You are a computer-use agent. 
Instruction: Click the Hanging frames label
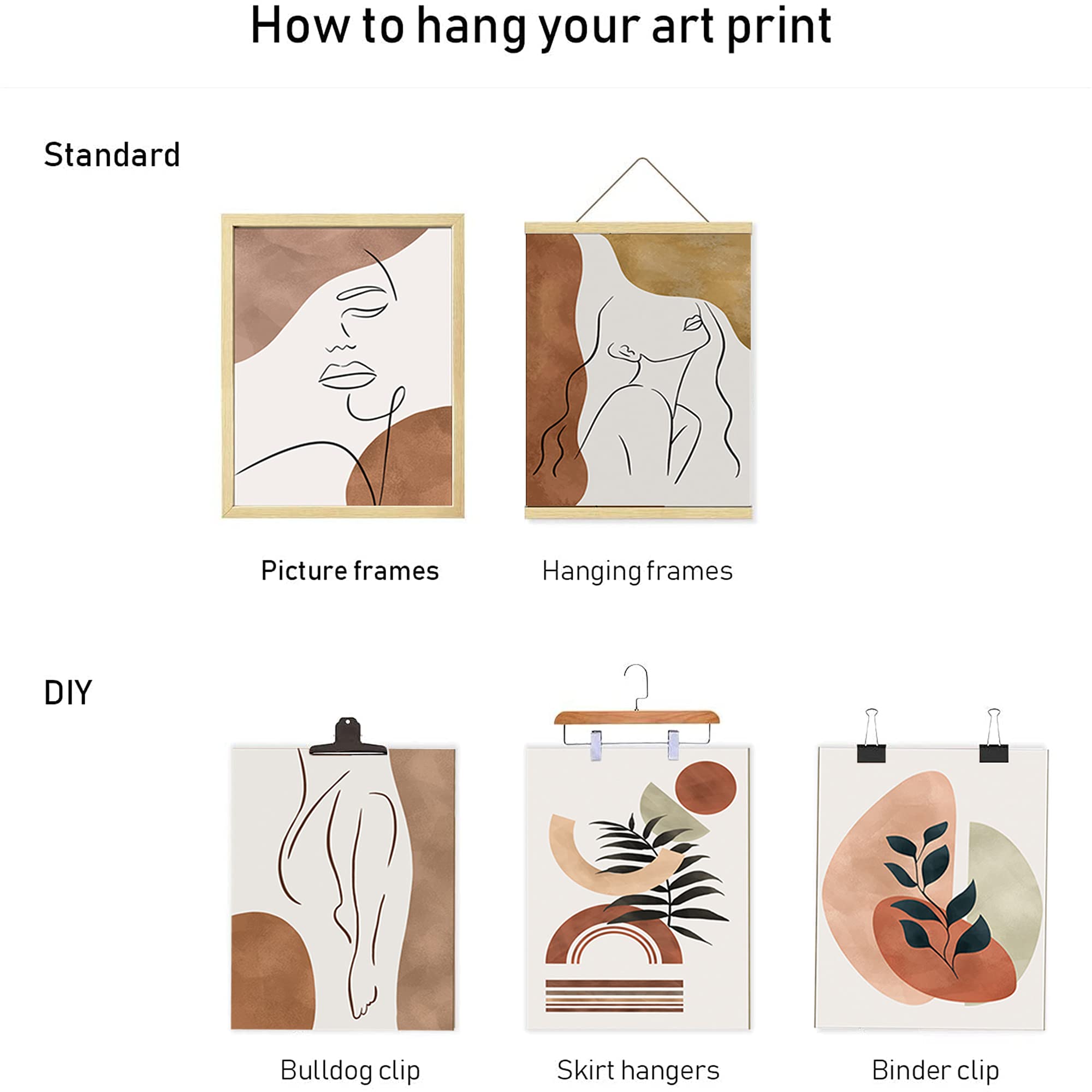click(638, 572)
